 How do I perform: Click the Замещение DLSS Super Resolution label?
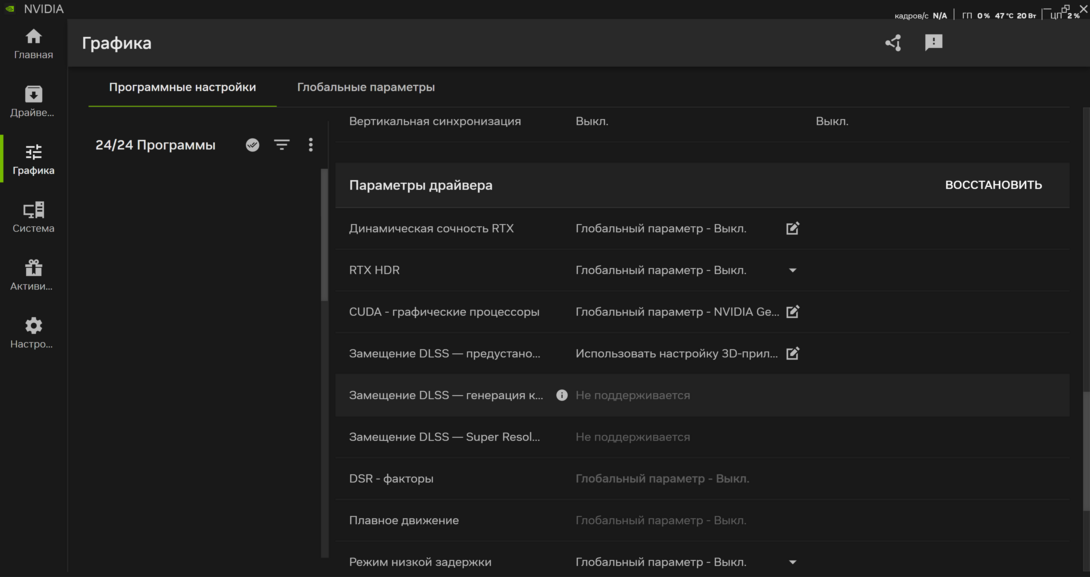coord(444,437)
